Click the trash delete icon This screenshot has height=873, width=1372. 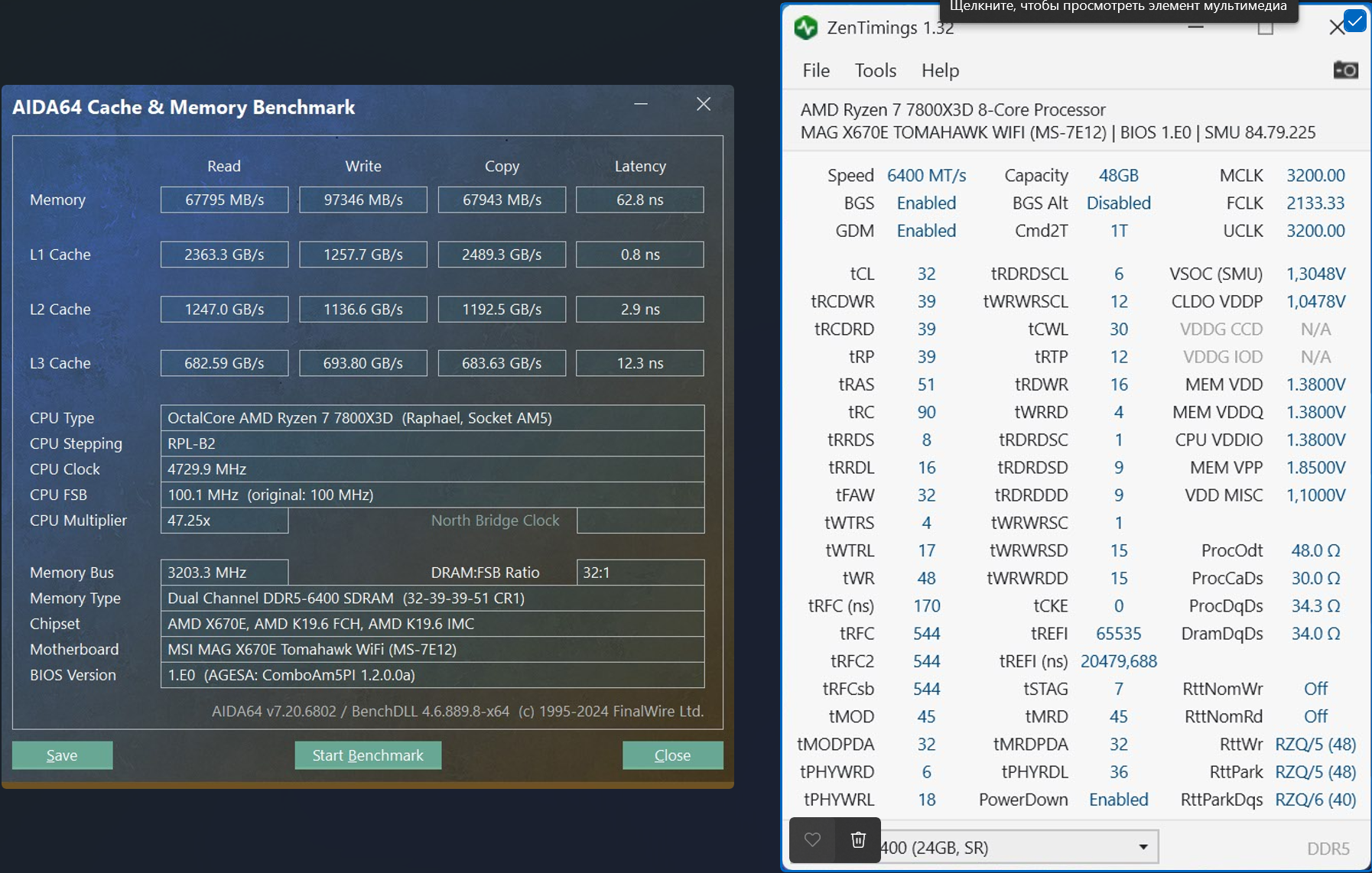tap(858, 840)
